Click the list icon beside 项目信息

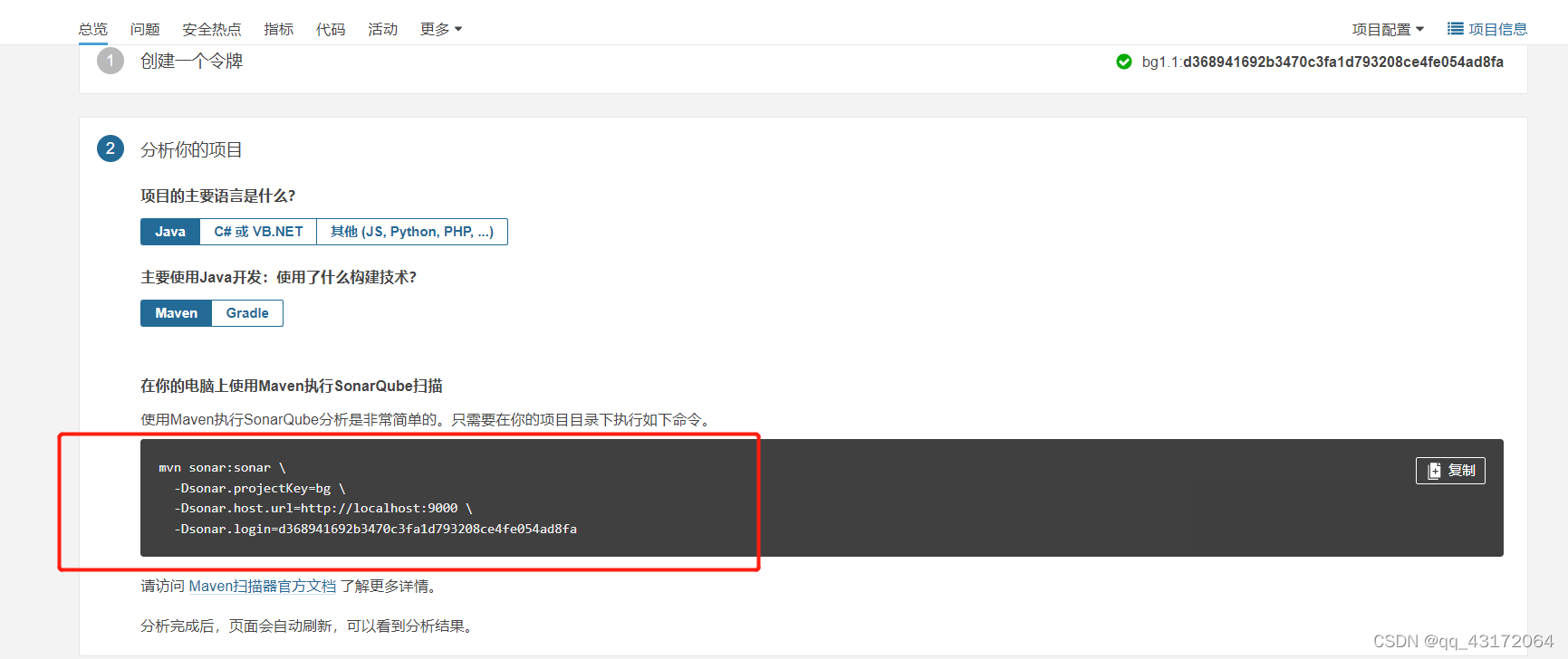click(x=1455, y=28)
